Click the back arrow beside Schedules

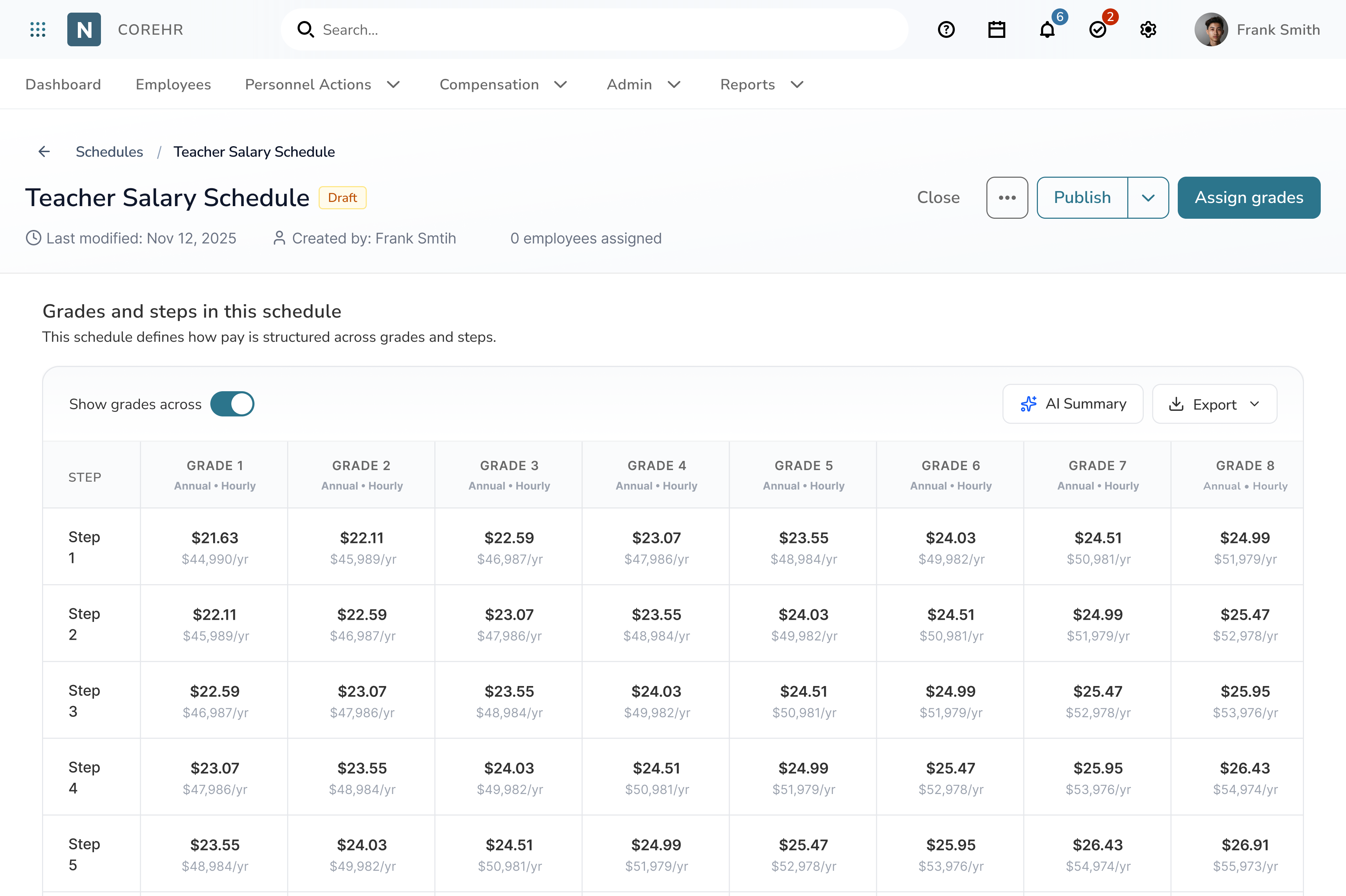(x=44, y=151)
